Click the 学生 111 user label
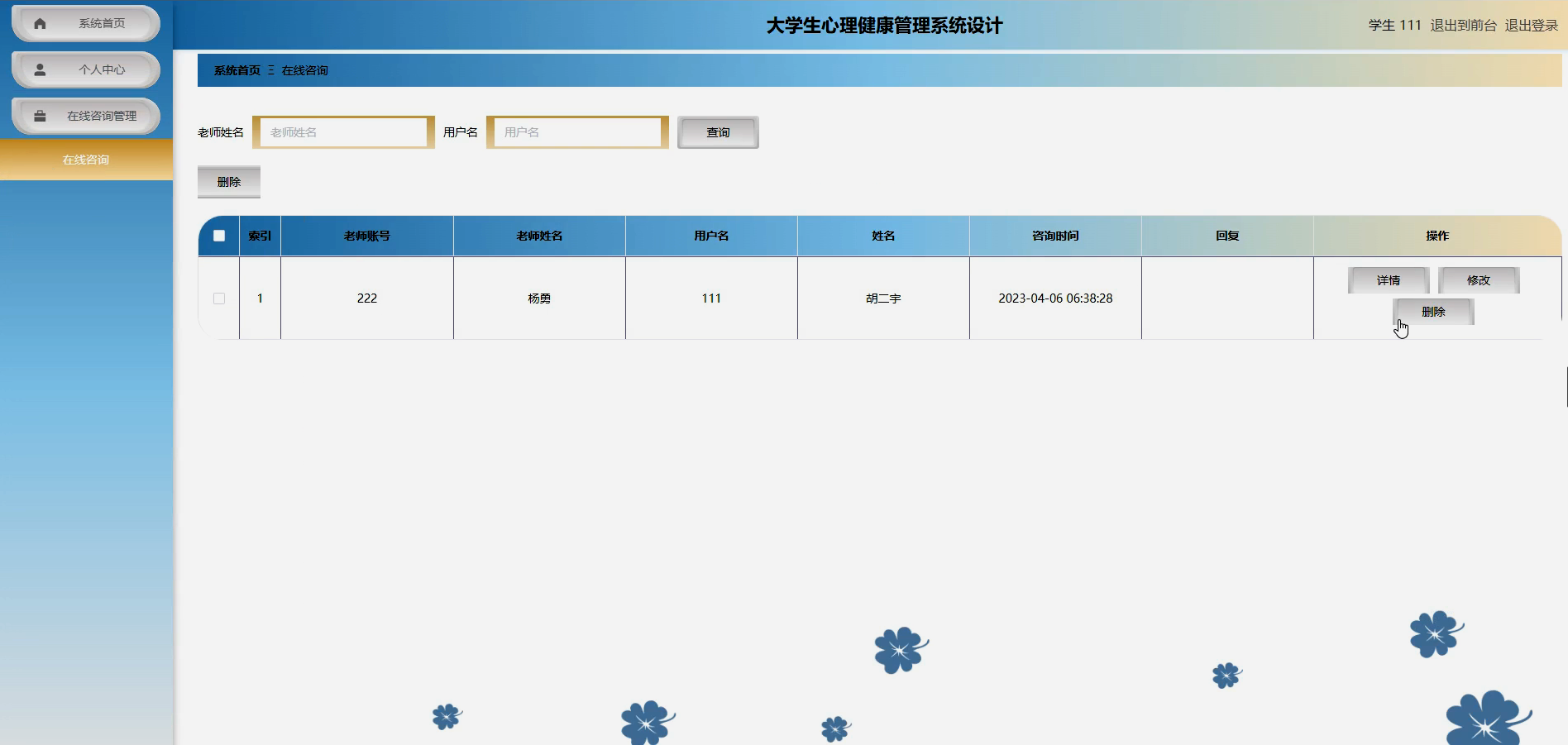Screen dimensions: 1568x745 [x=1394, y=26]
